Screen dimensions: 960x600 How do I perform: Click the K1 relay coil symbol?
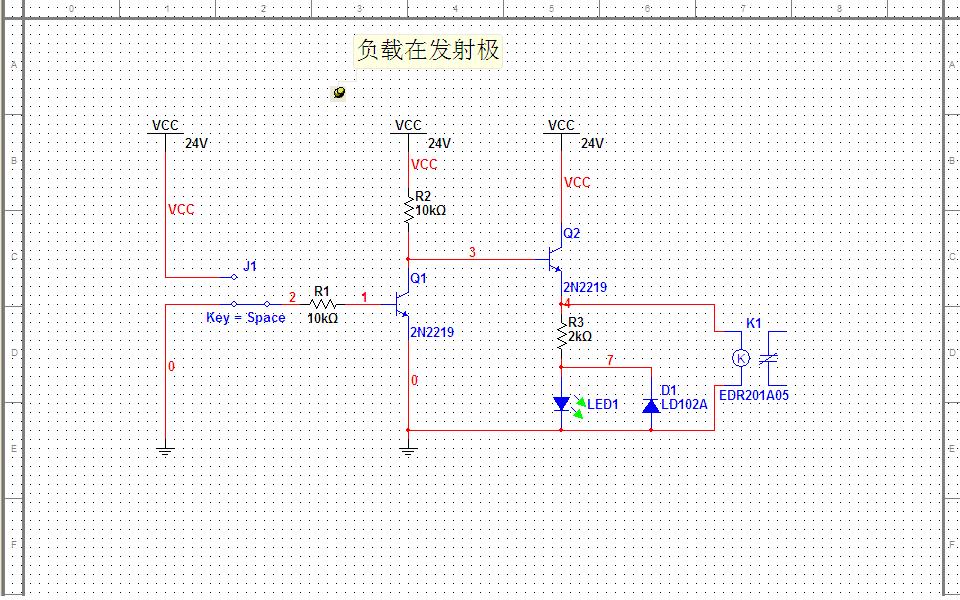pos(740,358)
